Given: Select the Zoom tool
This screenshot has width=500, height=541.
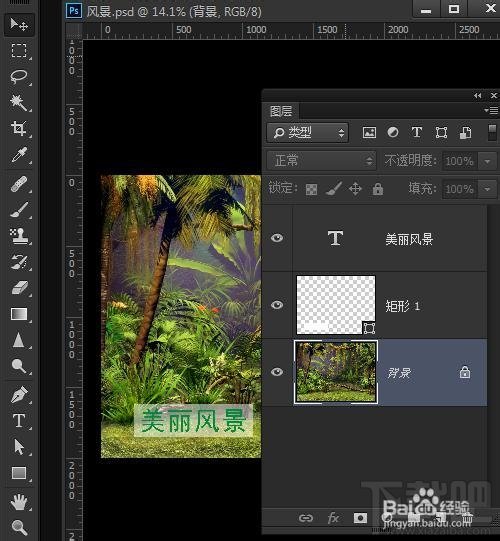Looking at the screenshot, I should point(19,528).
